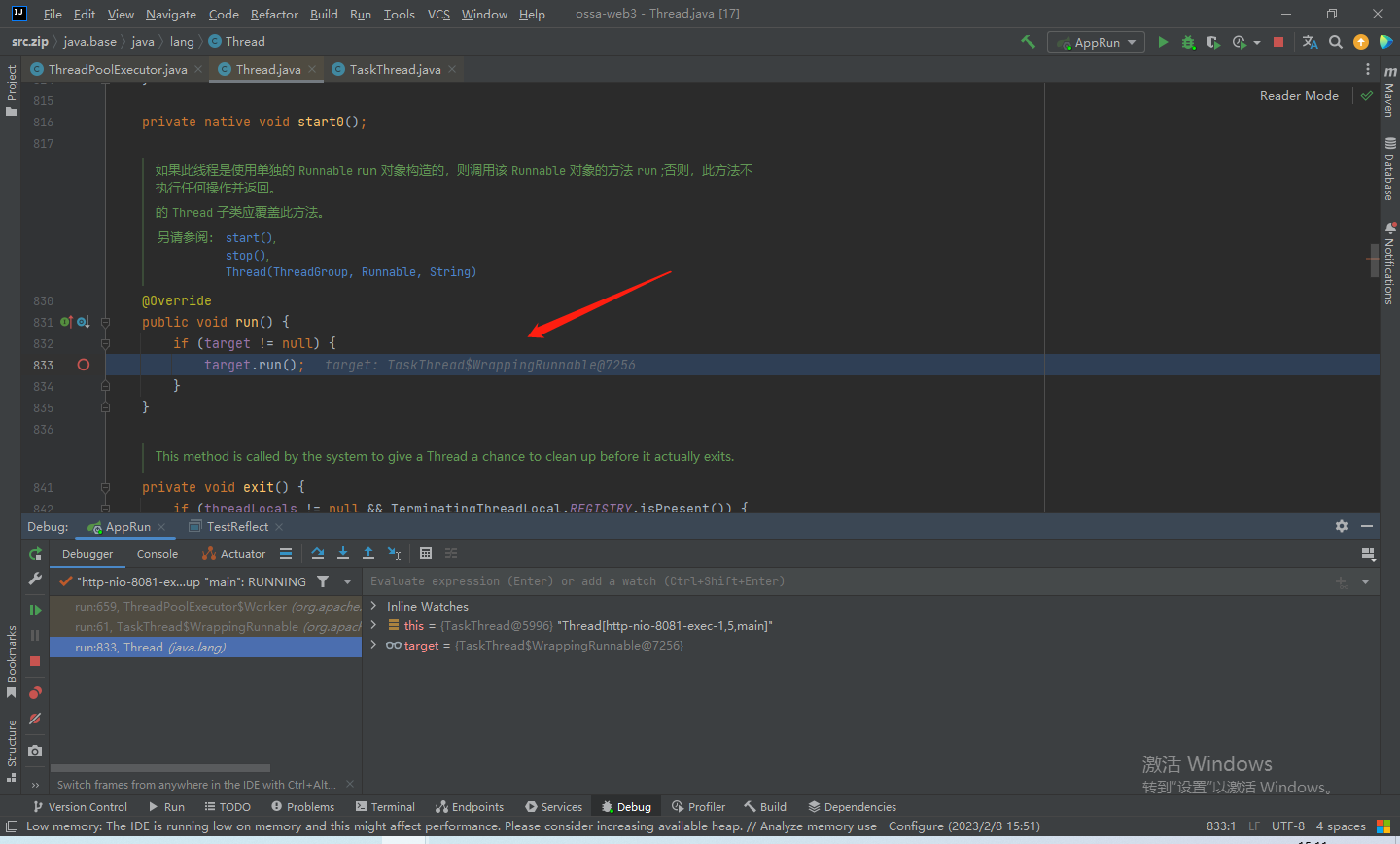Open the Maven side panel
Screen dimensions: 1400x844
[1389, 92]
